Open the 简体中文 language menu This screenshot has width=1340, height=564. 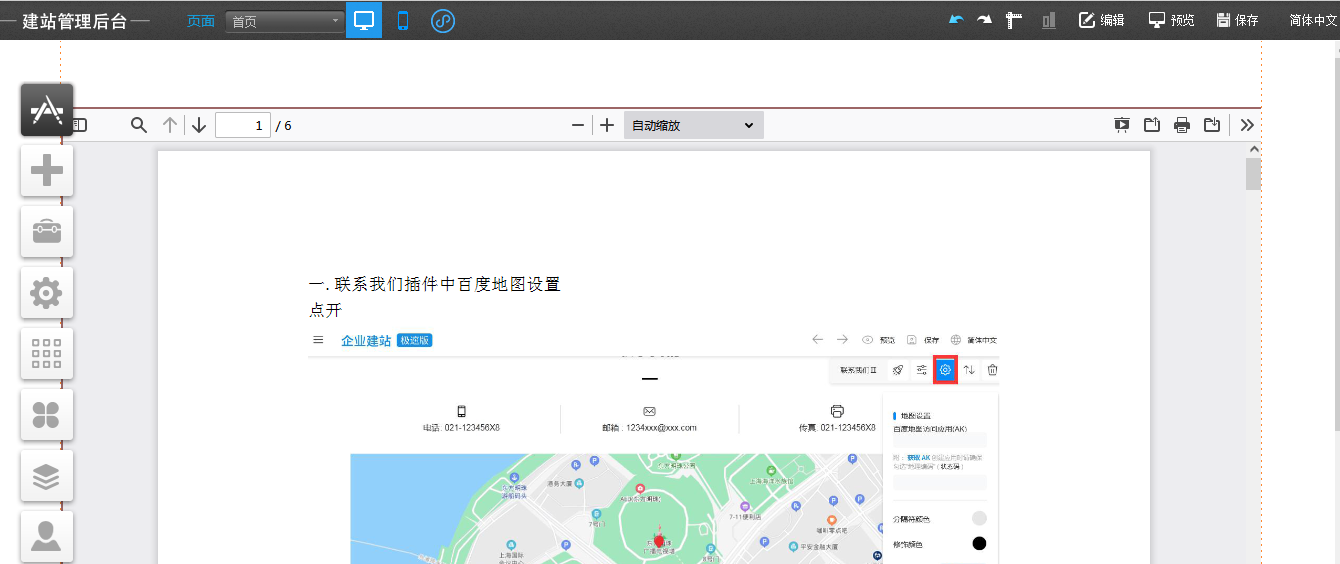(1313, 20)
